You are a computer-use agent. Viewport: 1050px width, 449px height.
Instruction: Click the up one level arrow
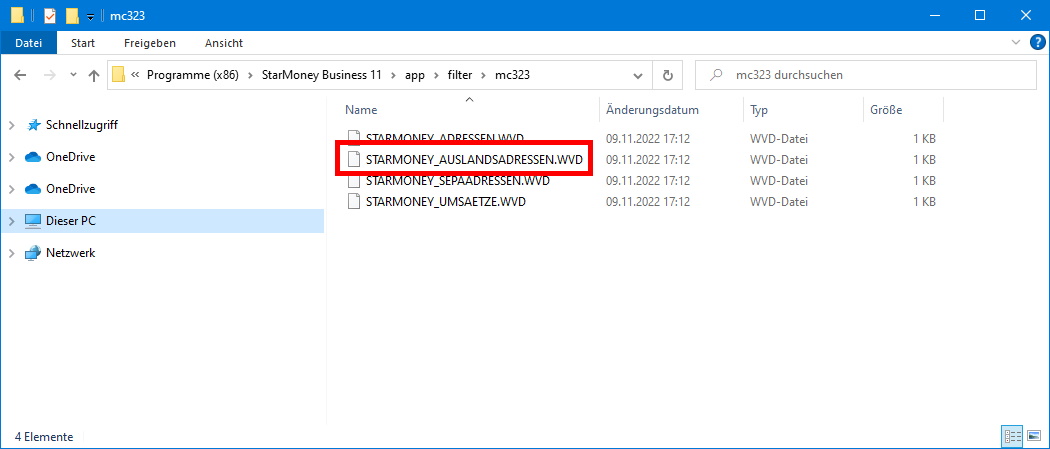(x=94, y=75)
